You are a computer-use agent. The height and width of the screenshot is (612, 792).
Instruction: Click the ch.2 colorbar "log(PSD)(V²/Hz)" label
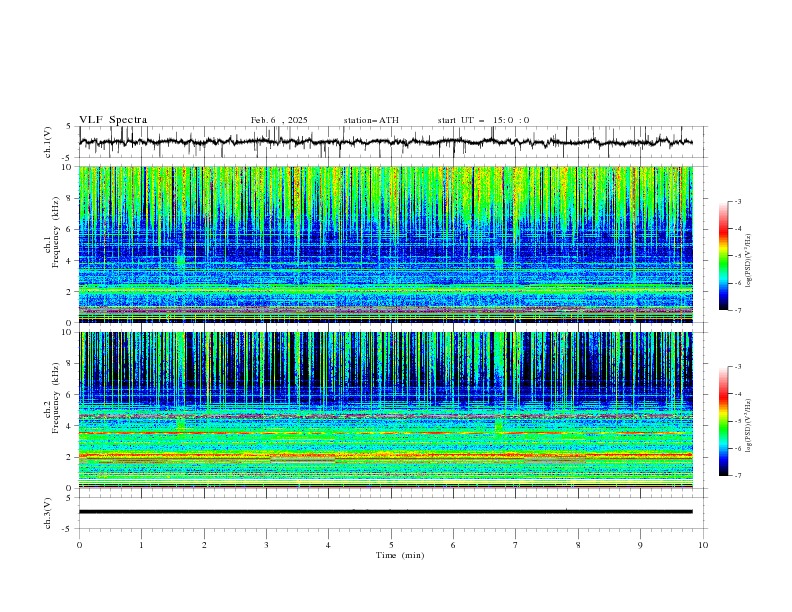[x=749, y=426]
